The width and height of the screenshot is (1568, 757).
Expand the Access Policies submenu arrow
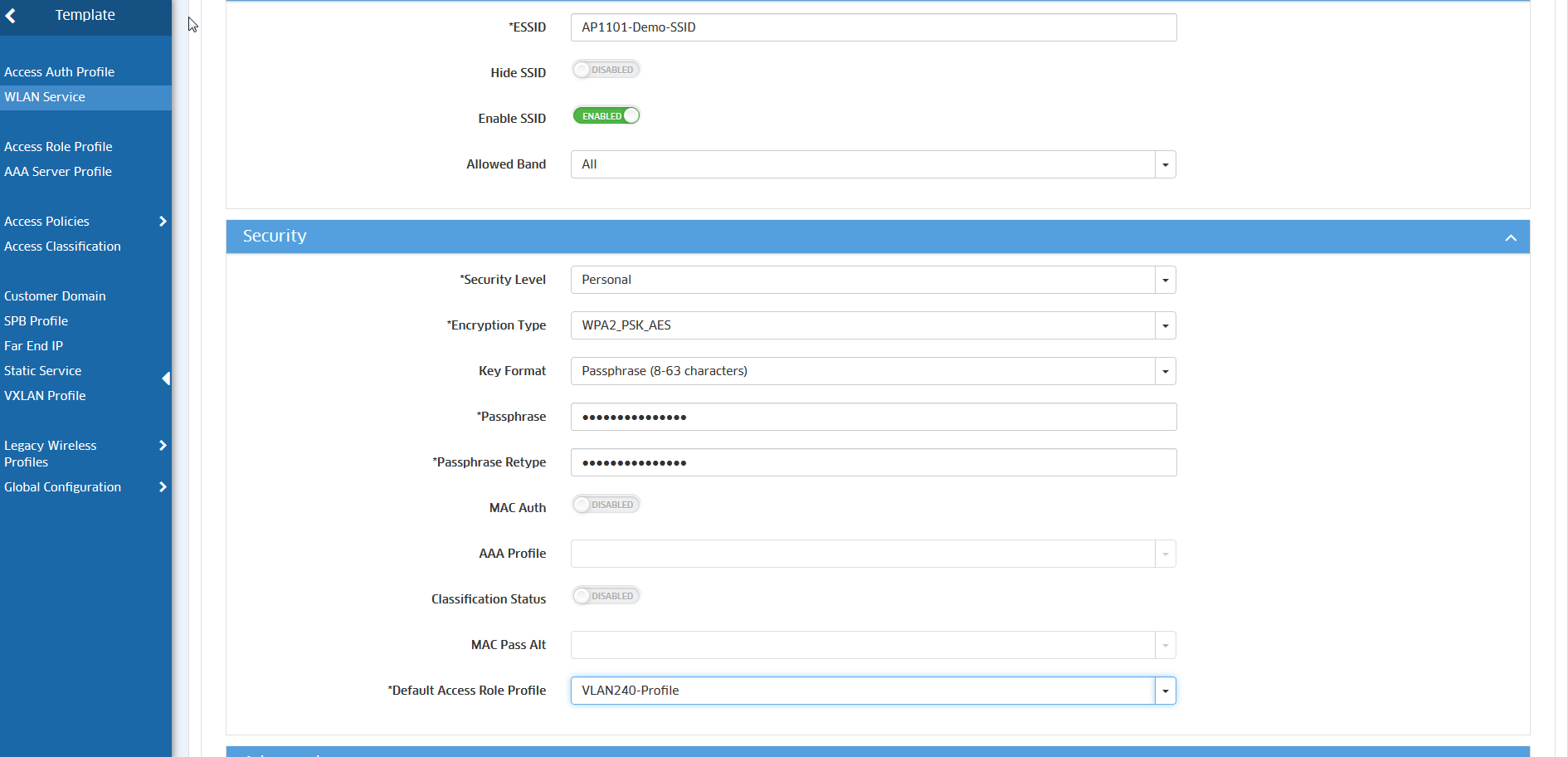coord(163,222)
